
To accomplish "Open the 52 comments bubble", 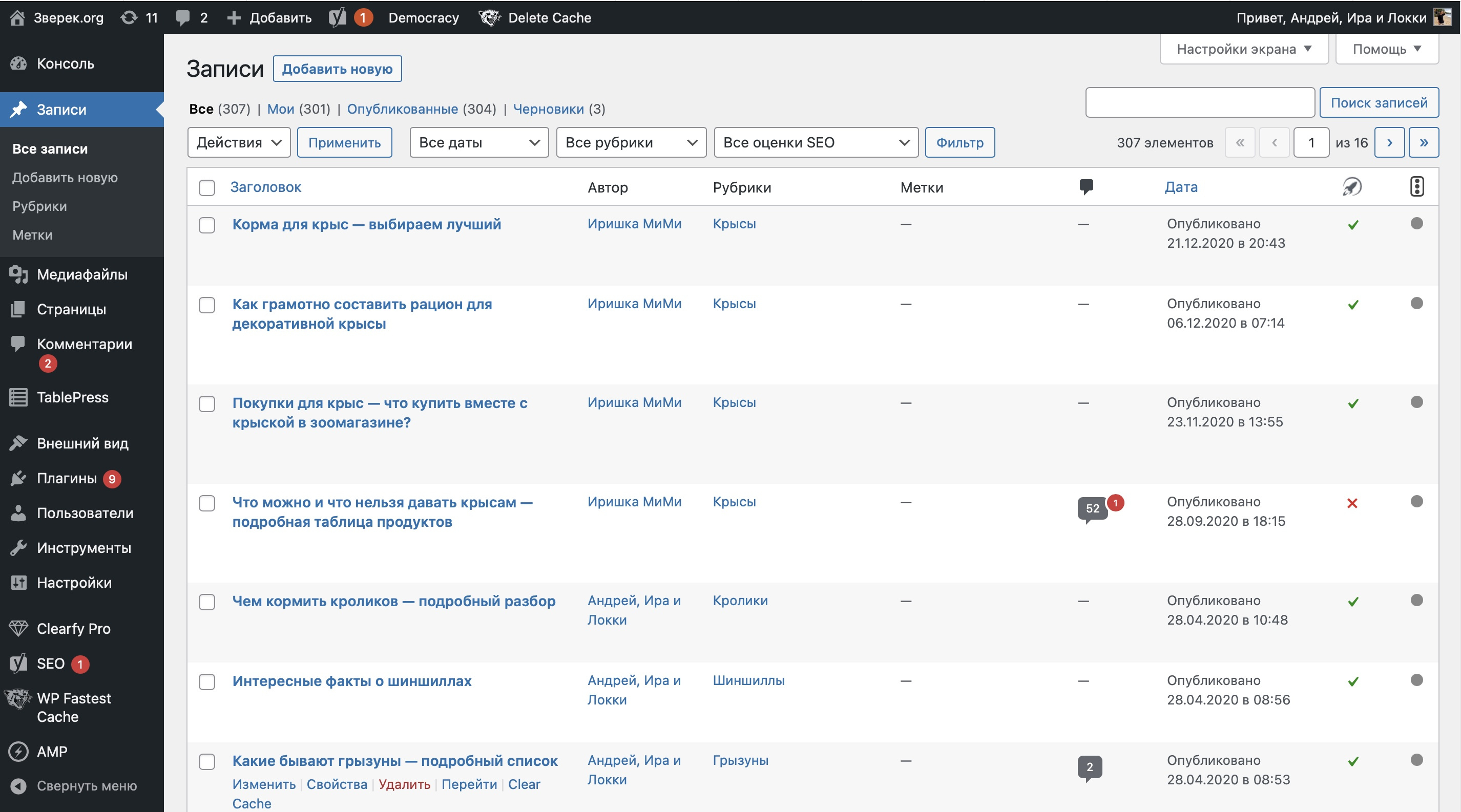I will pos(1092,508).
